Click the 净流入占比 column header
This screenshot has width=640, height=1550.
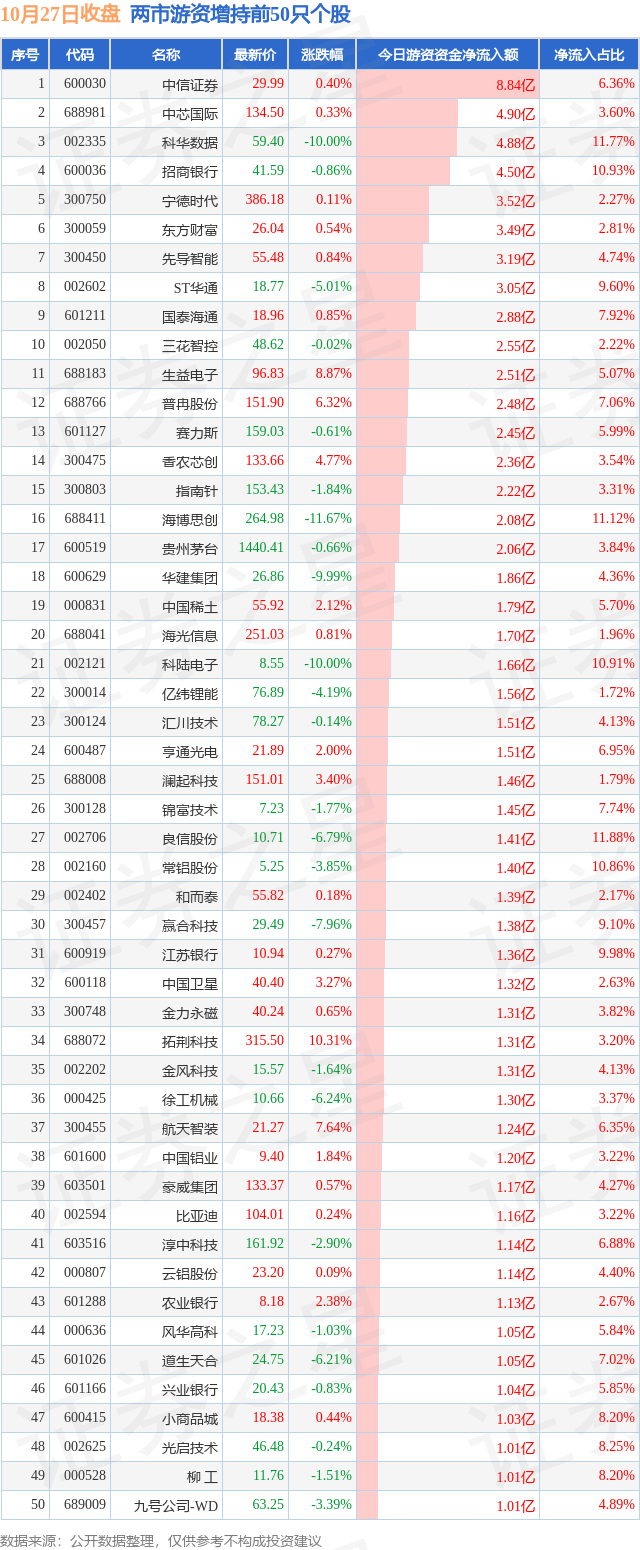[589, 55]
